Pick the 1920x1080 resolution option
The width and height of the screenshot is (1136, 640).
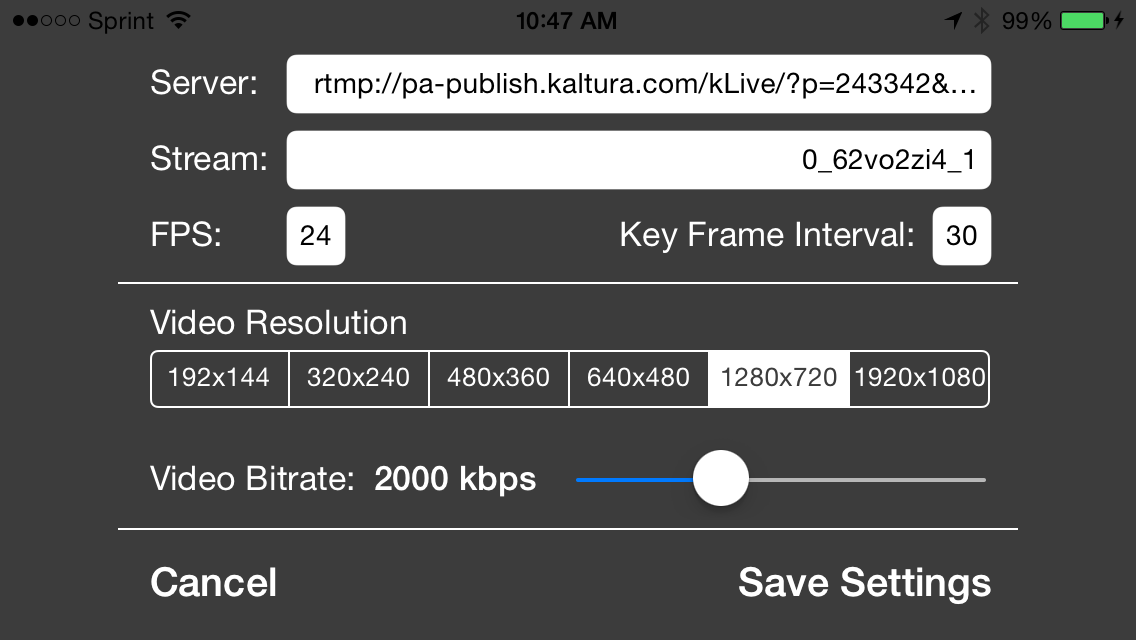point(919,378)
